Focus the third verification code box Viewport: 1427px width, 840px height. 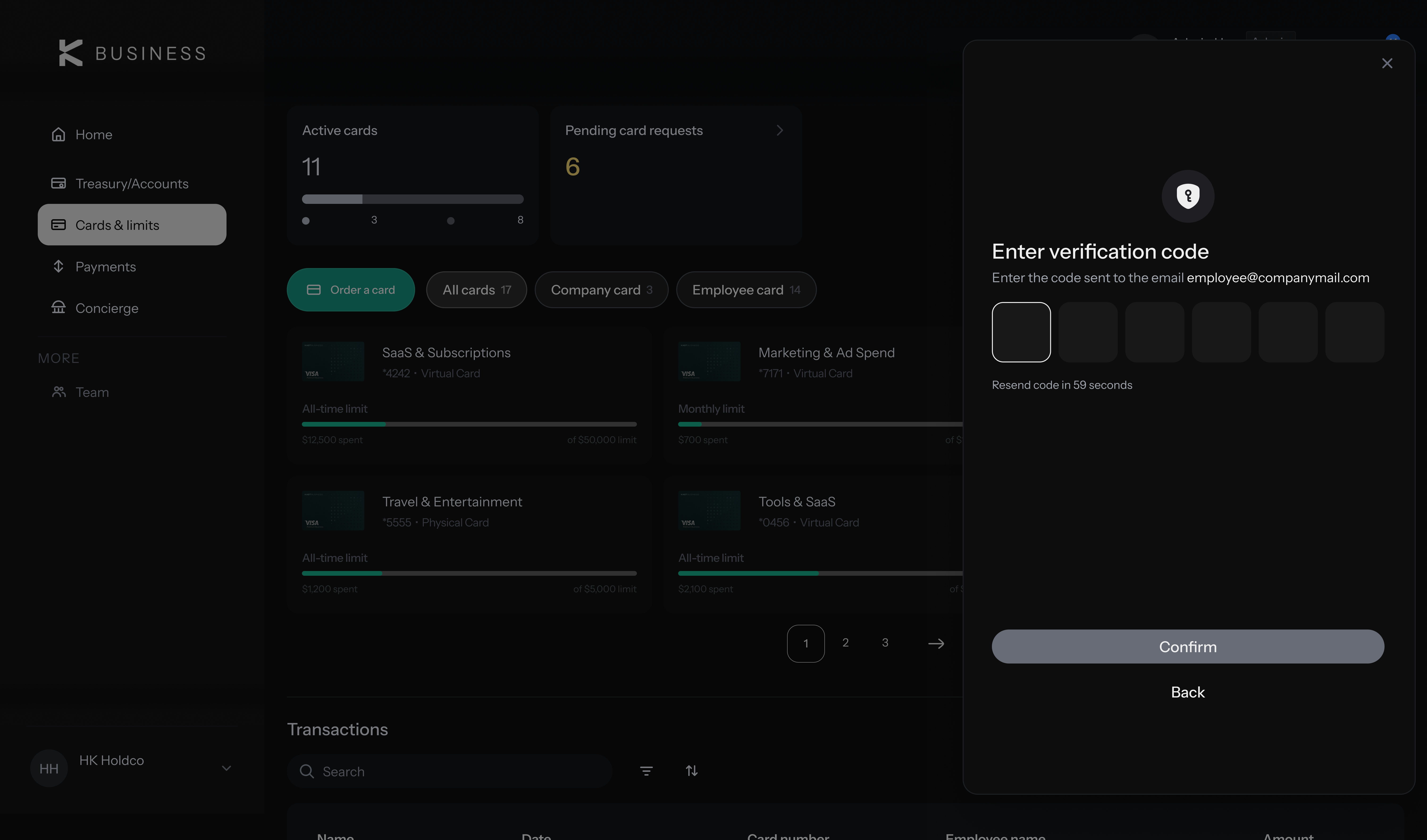[x=1155, y=332]
